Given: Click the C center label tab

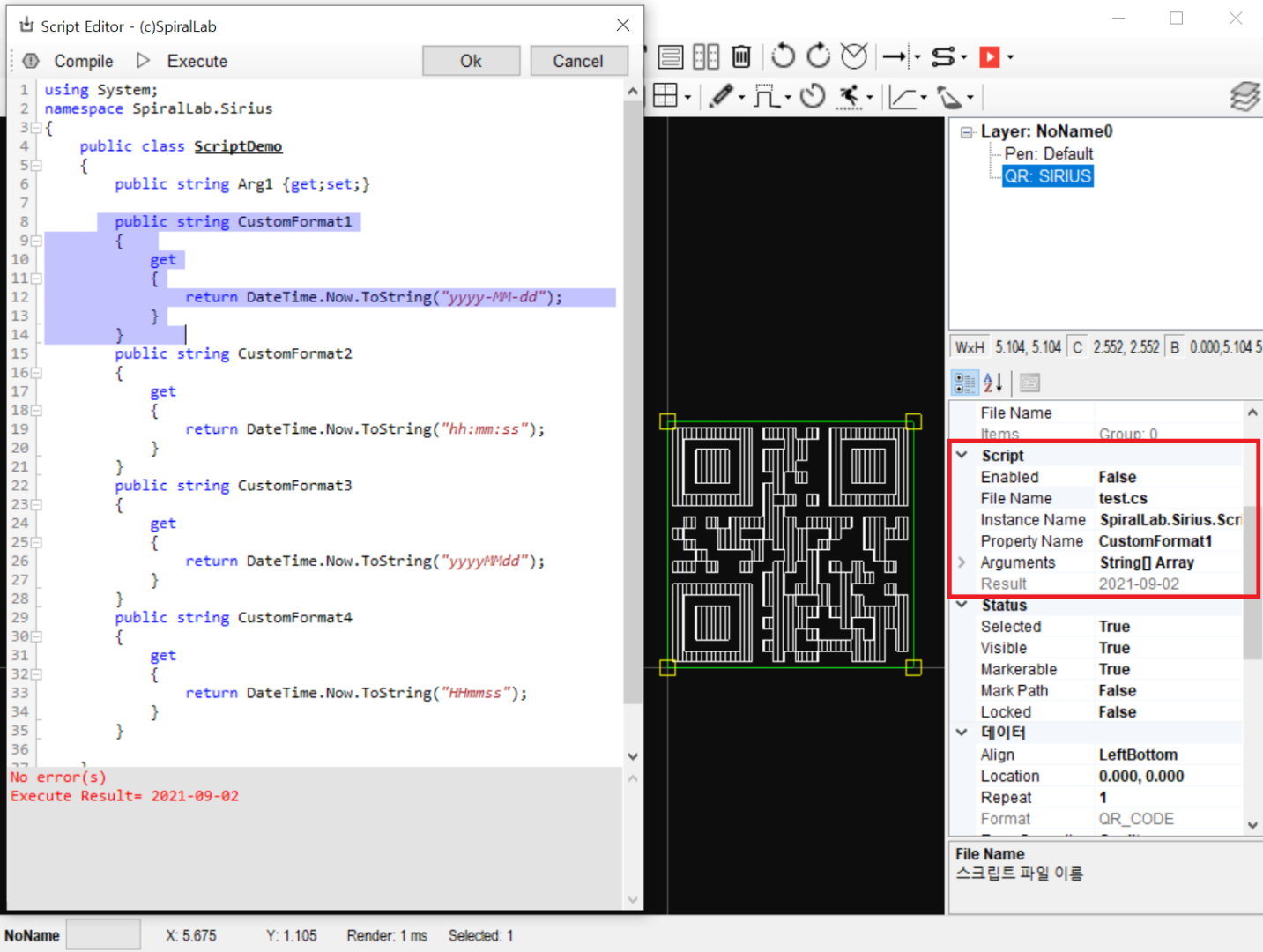Looking at the screenshot, I should pos(1077,347).
